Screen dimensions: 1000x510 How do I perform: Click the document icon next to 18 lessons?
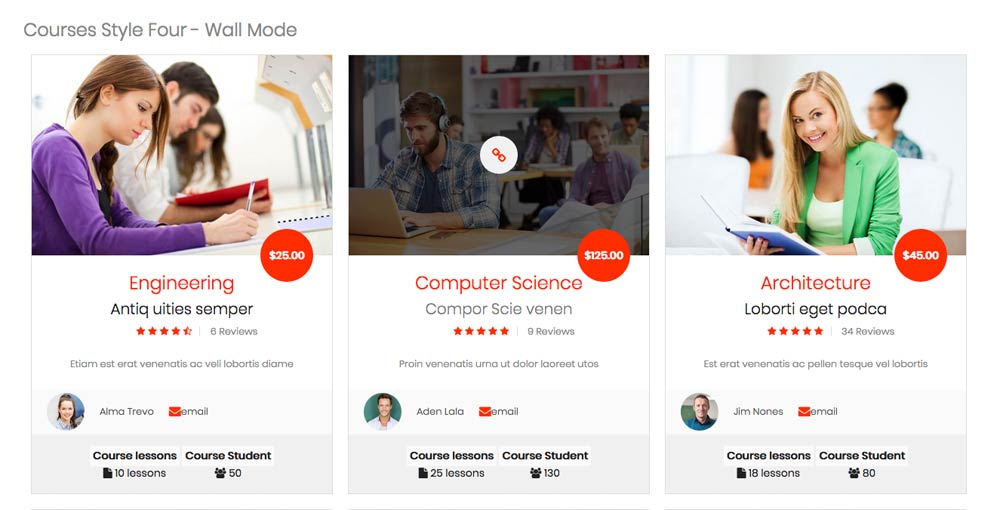click(741, 473)
